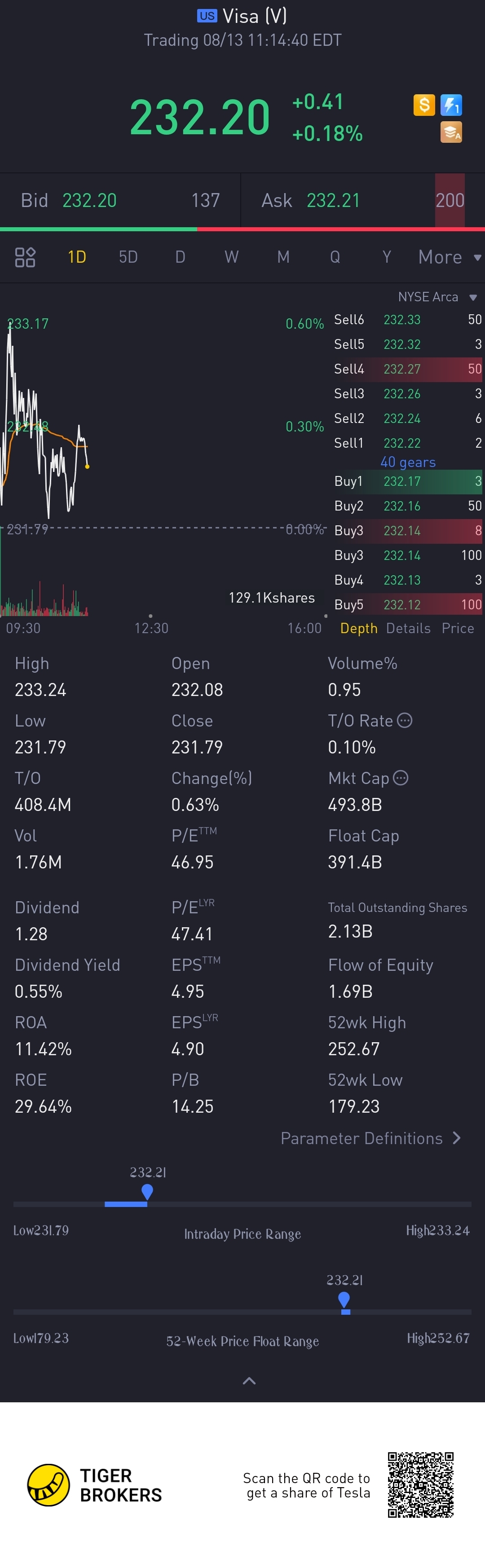Screen dimensions: 485x1568
Task: Tap the orange stacked layers icon
Action: [451, 132]
